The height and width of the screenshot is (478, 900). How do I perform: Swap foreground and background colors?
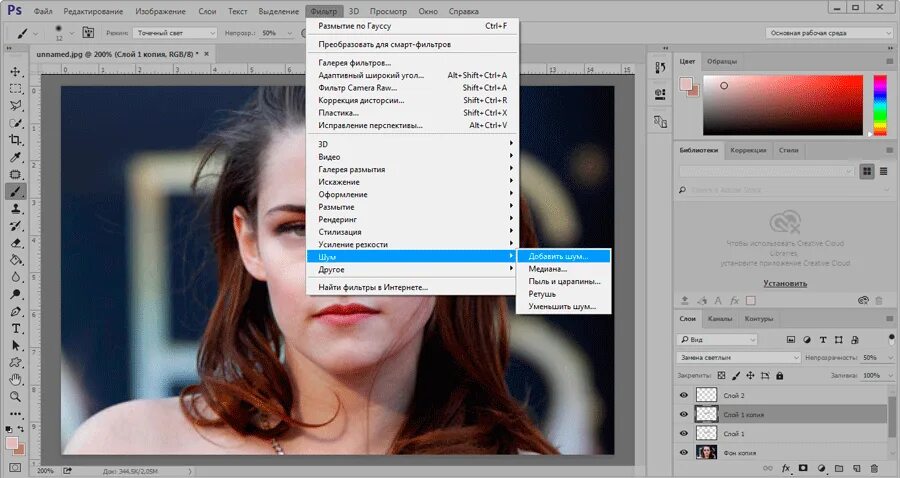pos(21,429)
